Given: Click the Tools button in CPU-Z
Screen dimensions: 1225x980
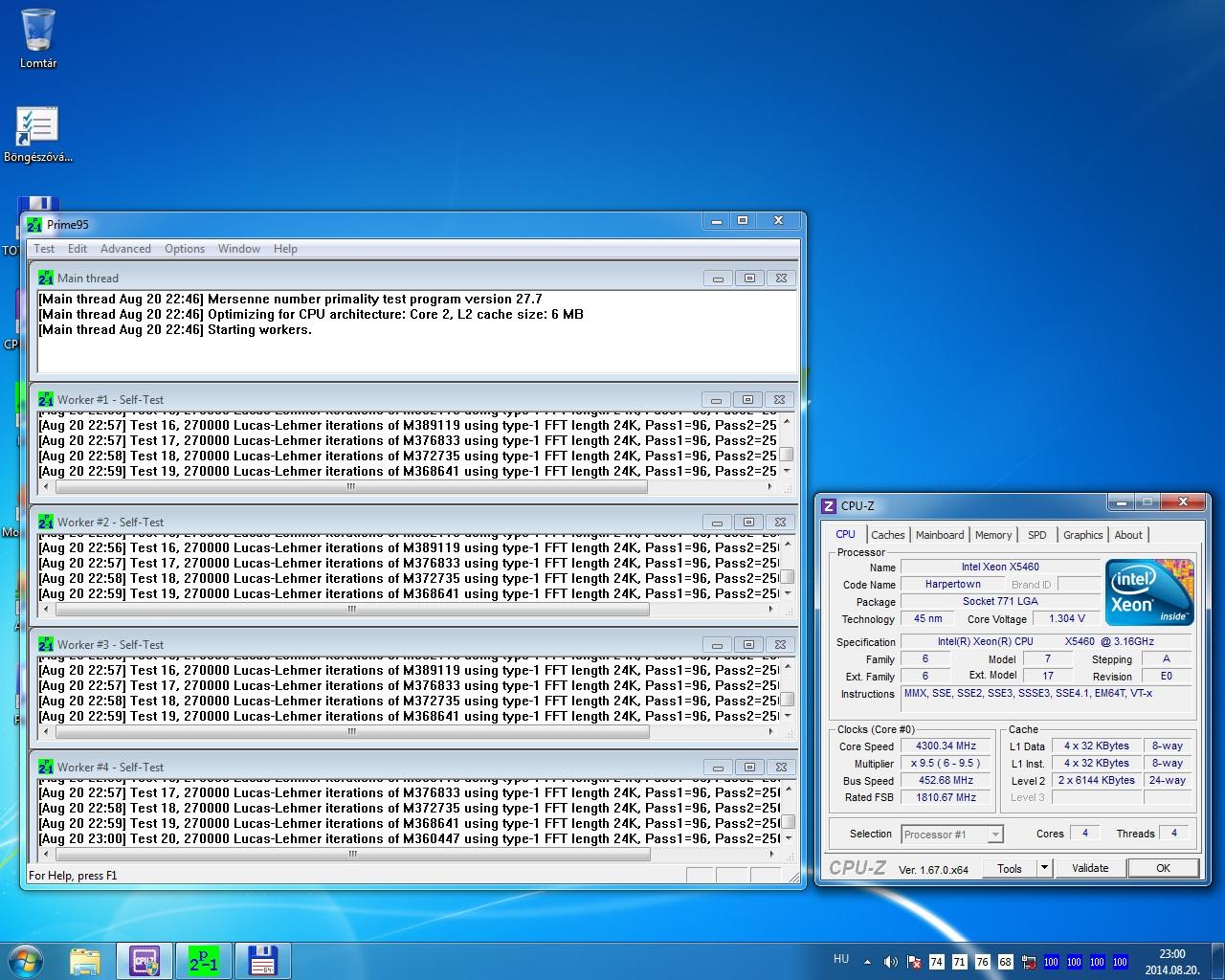Looking at the screenshot, I should point(1010,868).
